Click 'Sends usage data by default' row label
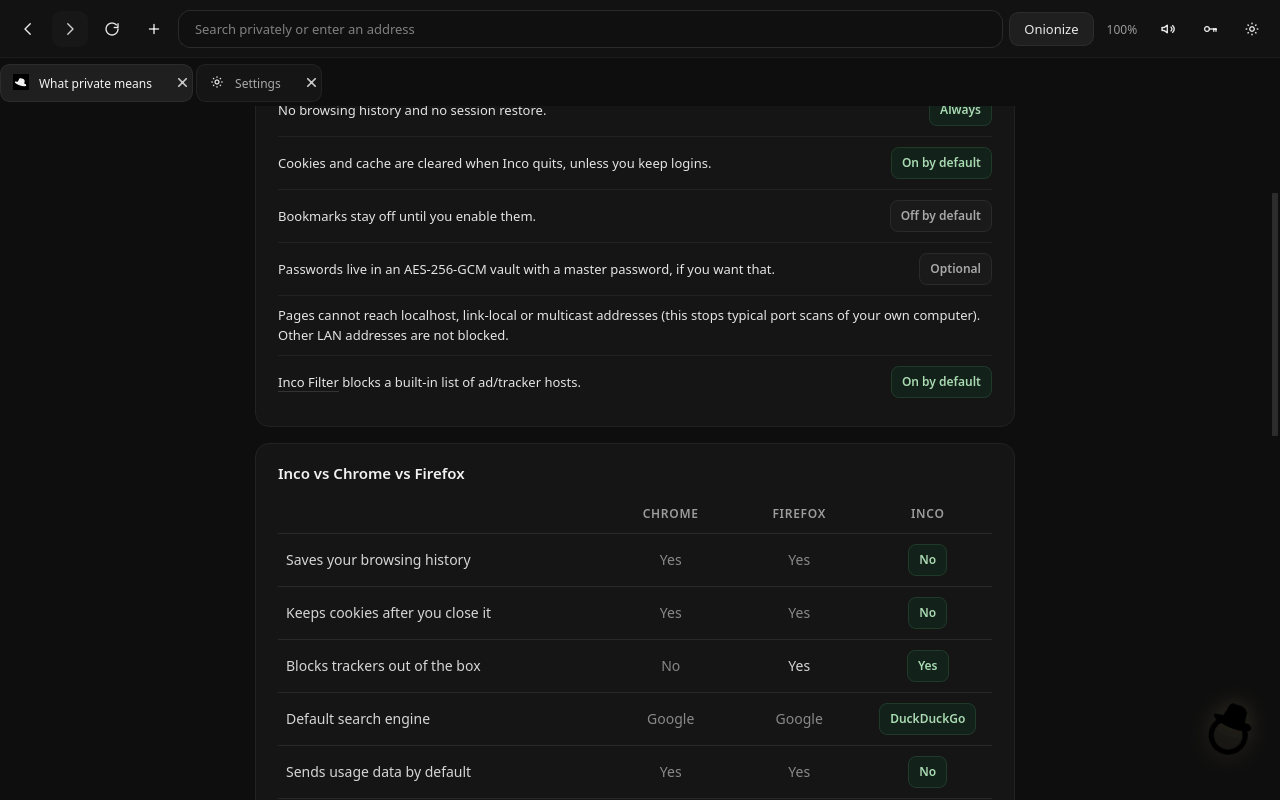1280x800 pixels. 378,772
